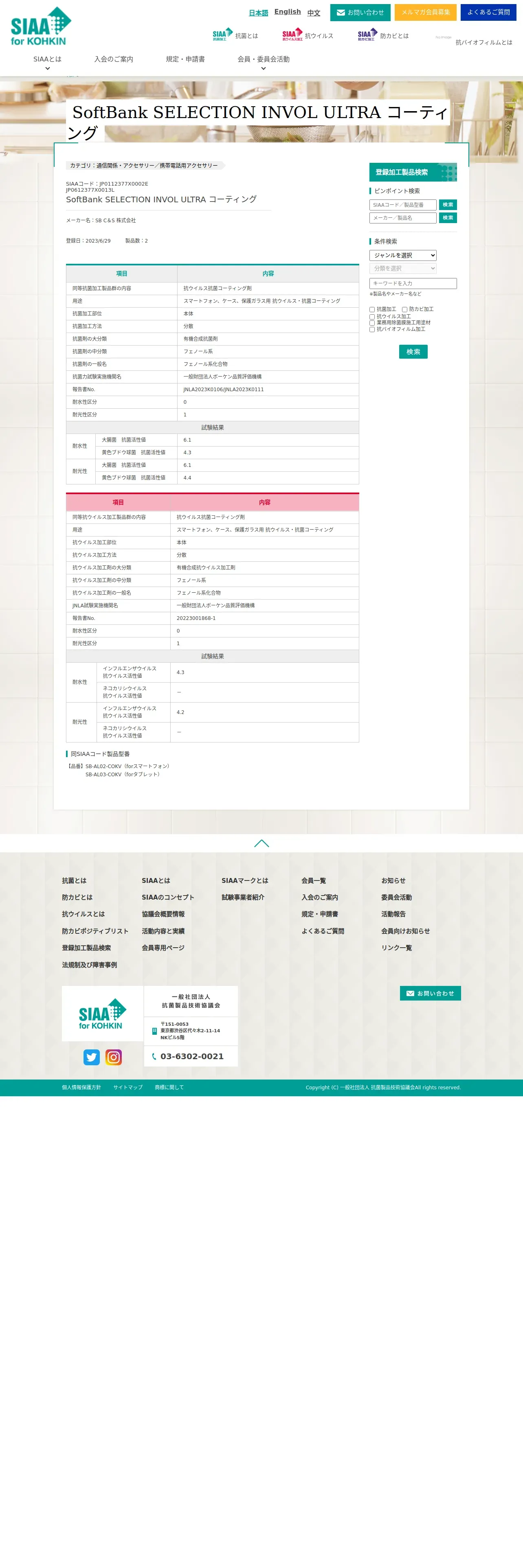Open footer link お知らせ
523x1568 pixels.
click(393, 881)
